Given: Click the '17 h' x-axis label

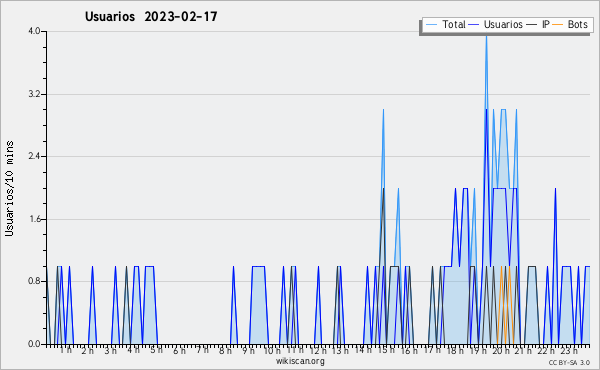Looking at the screenshot, I should [432, 350].
